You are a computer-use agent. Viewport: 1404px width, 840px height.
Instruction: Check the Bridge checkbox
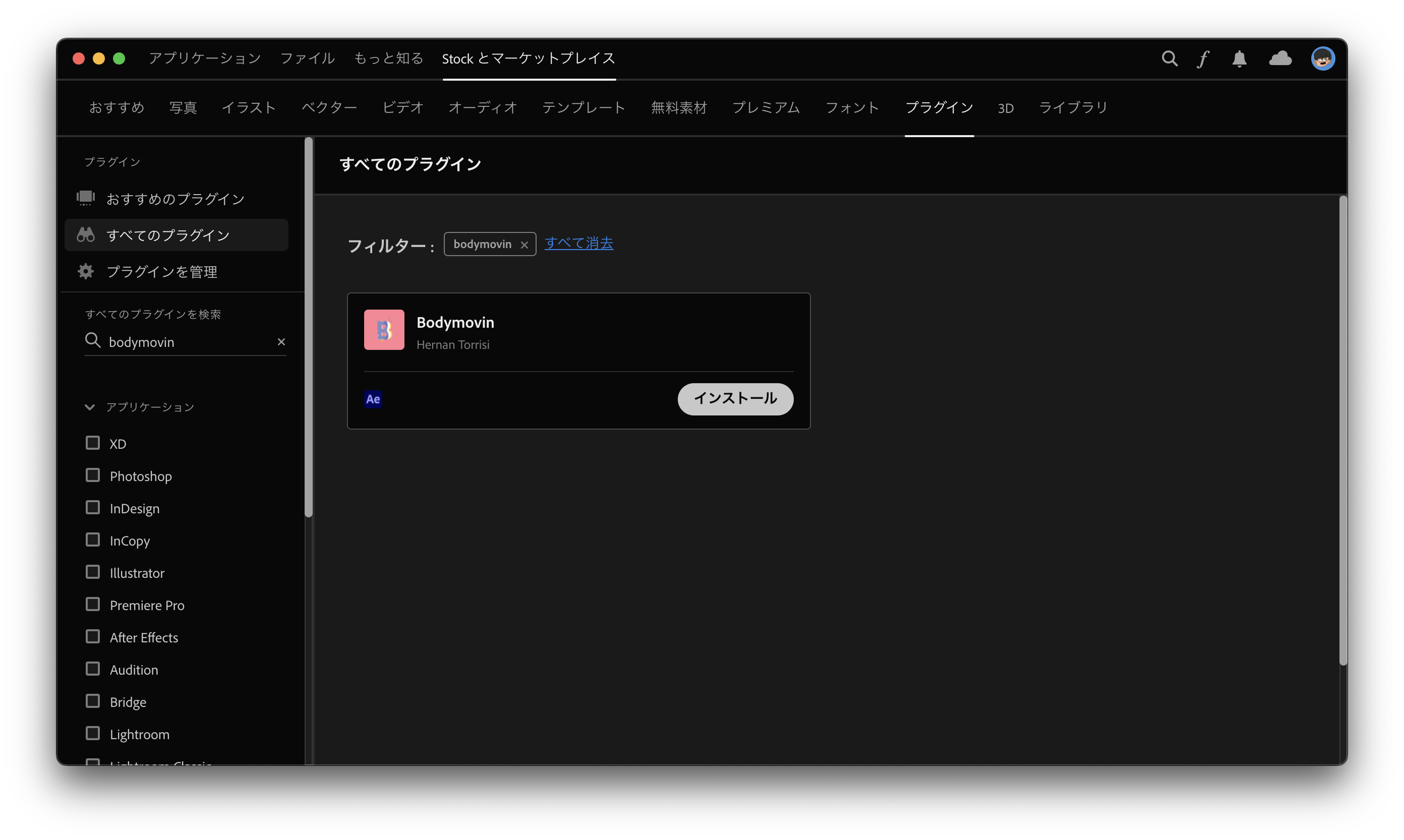click(x=92, y=701)
